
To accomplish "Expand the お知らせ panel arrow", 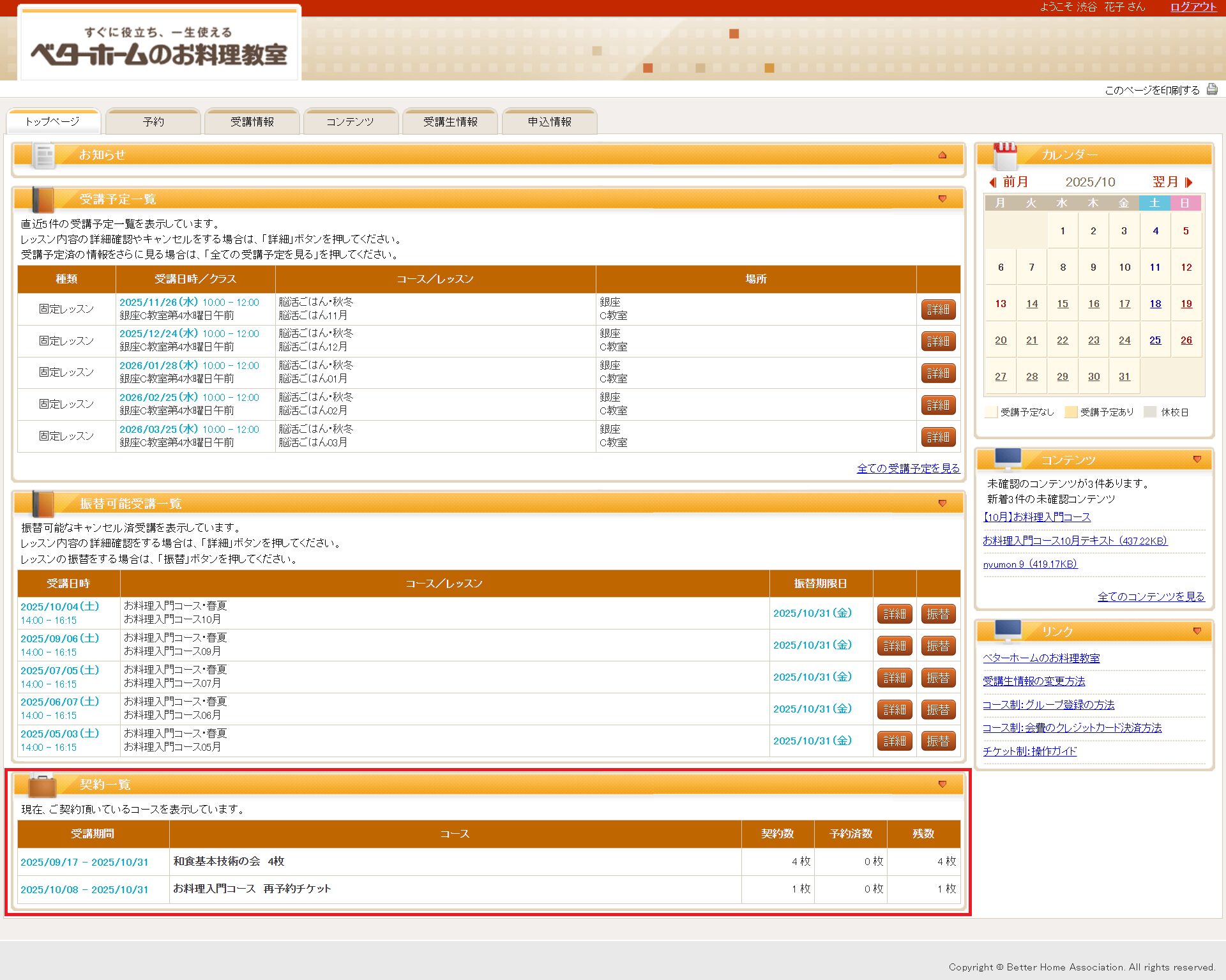I will (x=942, y=155).
